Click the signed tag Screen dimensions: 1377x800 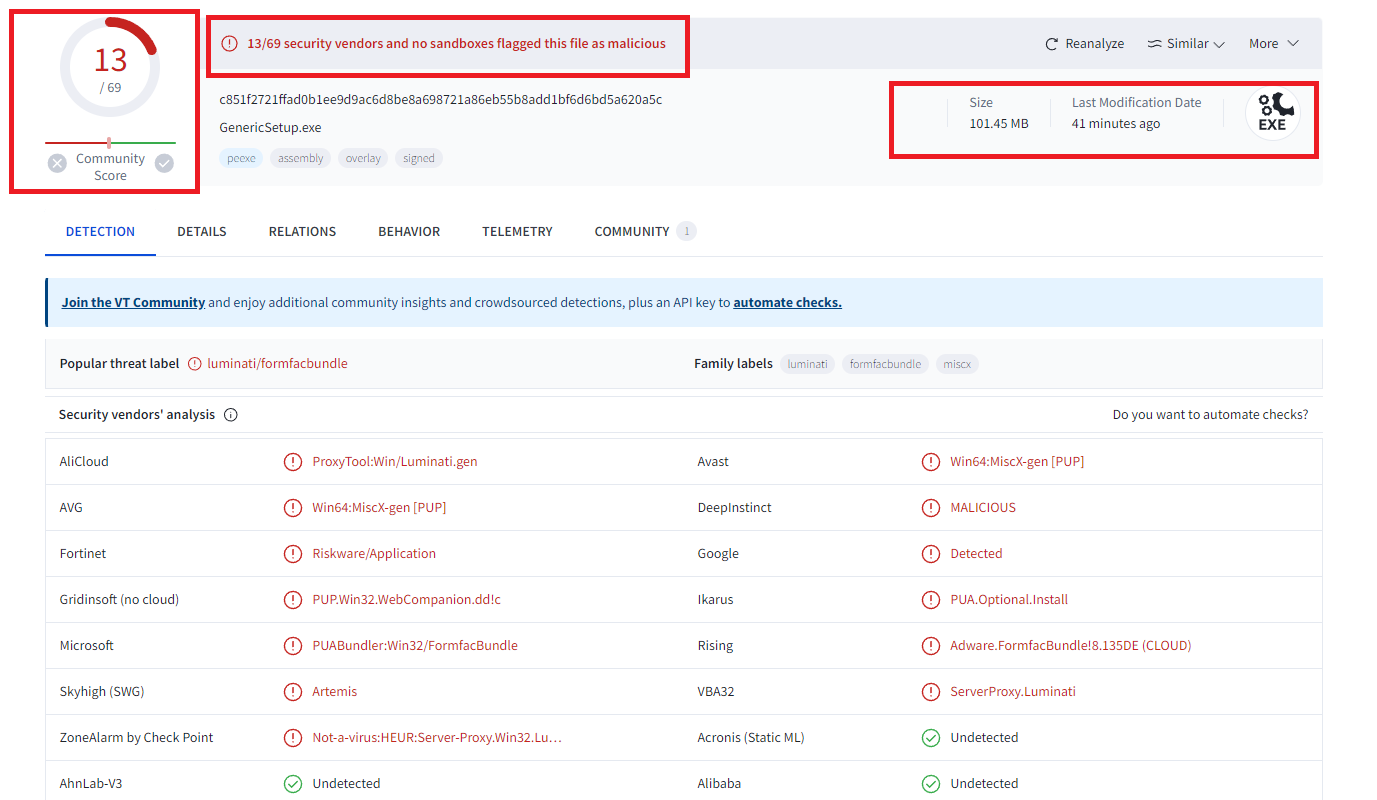(x=419, y=158)
